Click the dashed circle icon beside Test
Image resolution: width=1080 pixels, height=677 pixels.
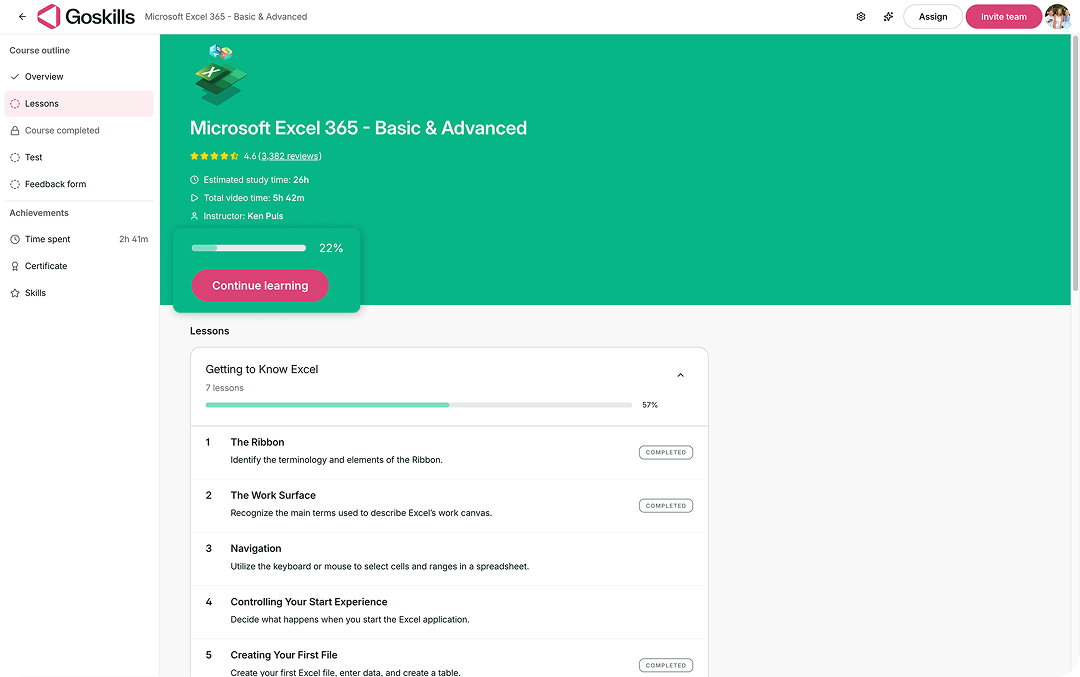pos(14,157)
